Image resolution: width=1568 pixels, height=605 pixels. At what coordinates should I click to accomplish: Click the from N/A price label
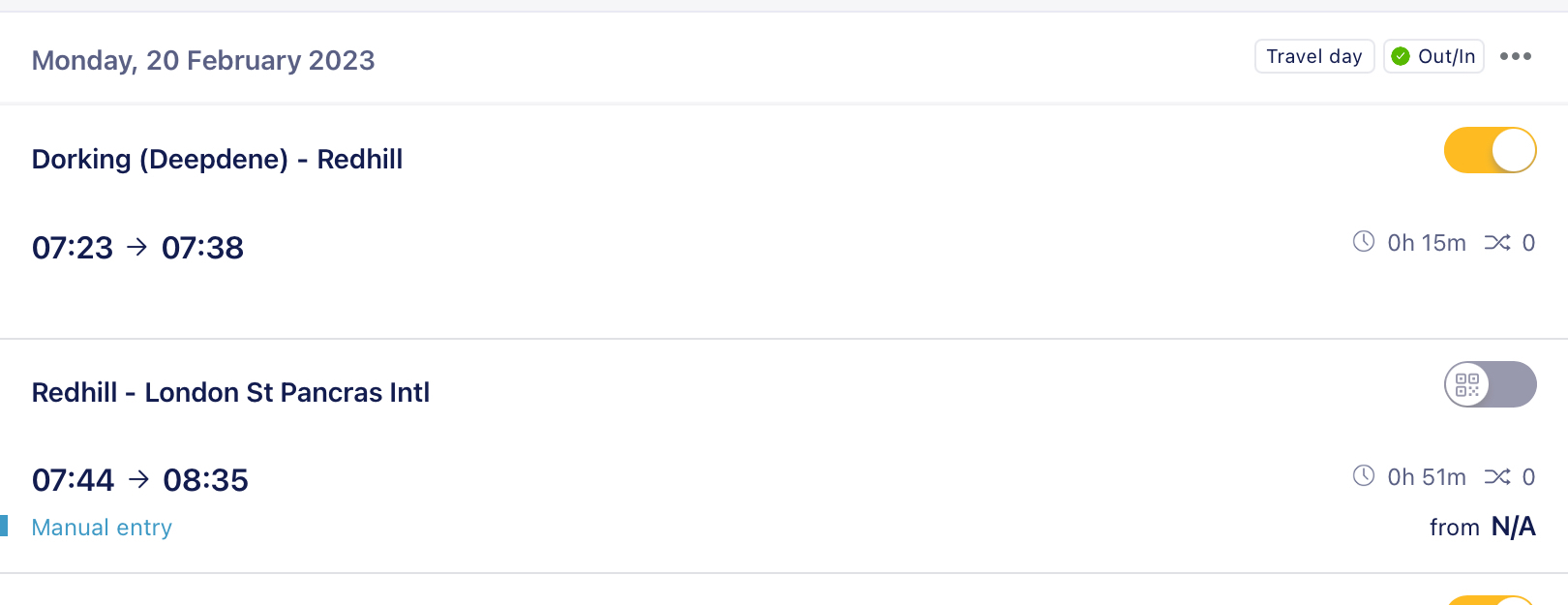1483,527
